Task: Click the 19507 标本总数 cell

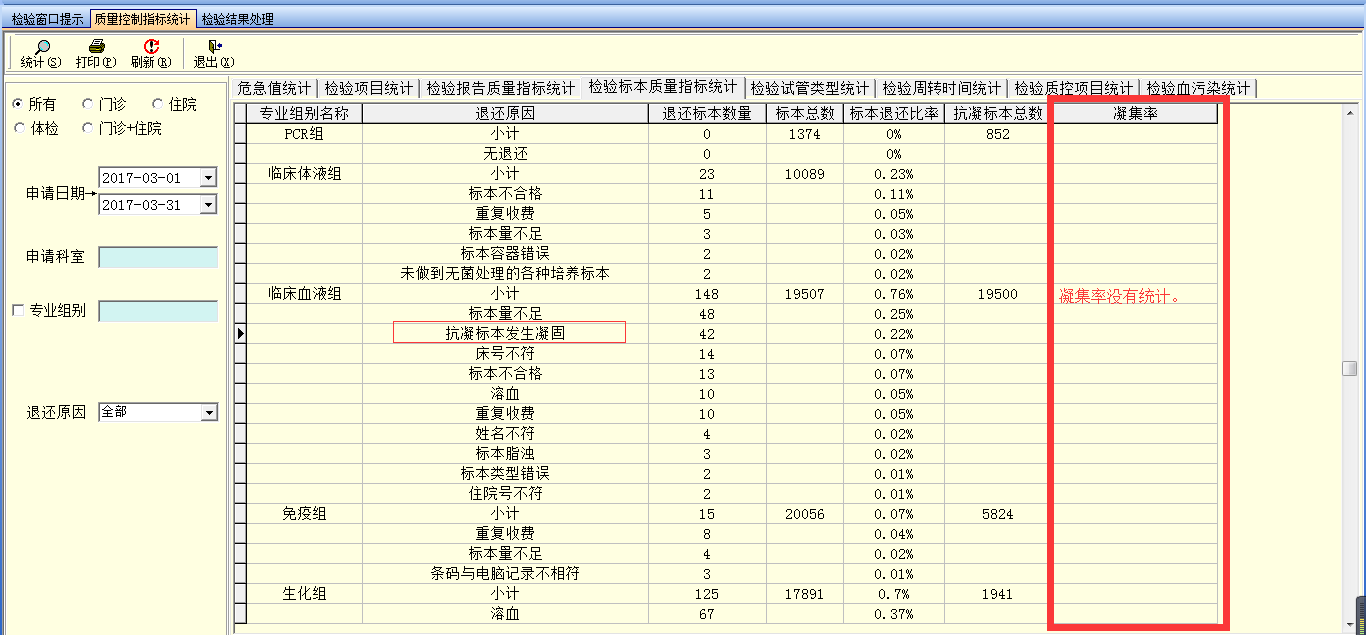Action: click(805, 294)
